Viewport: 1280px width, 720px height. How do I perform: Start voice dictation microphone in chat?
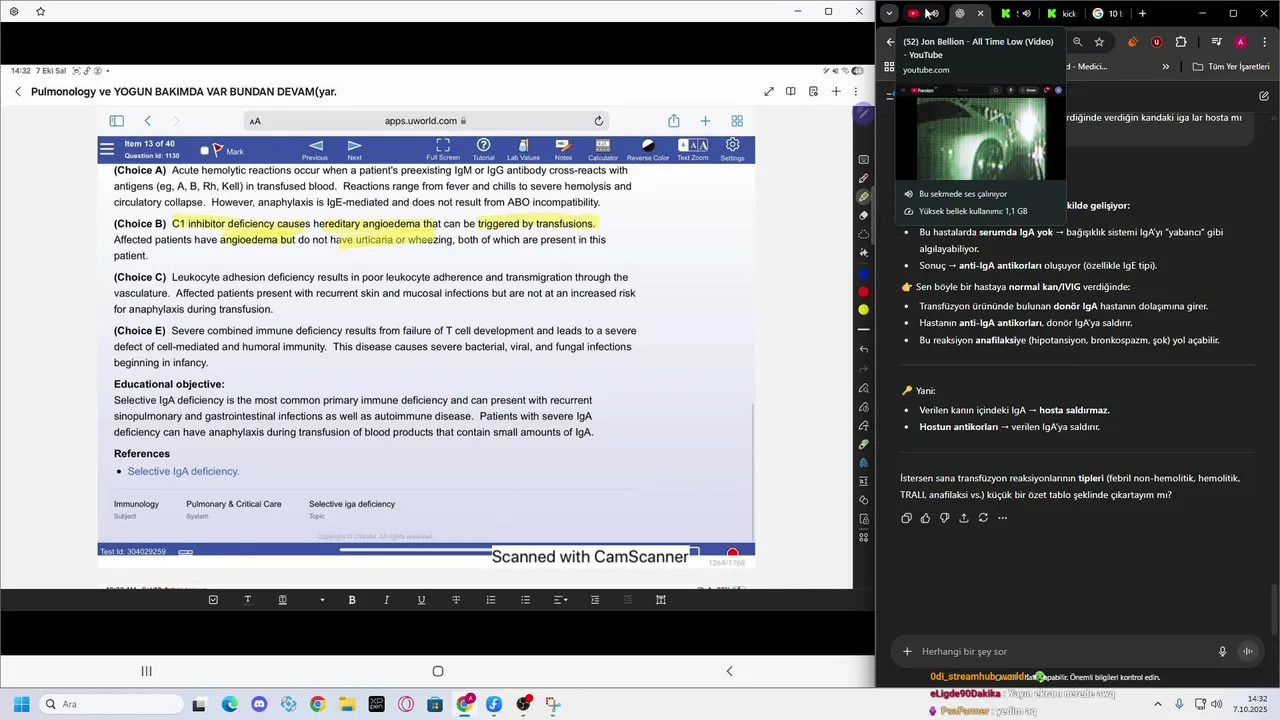click(x=1222, y=651)
